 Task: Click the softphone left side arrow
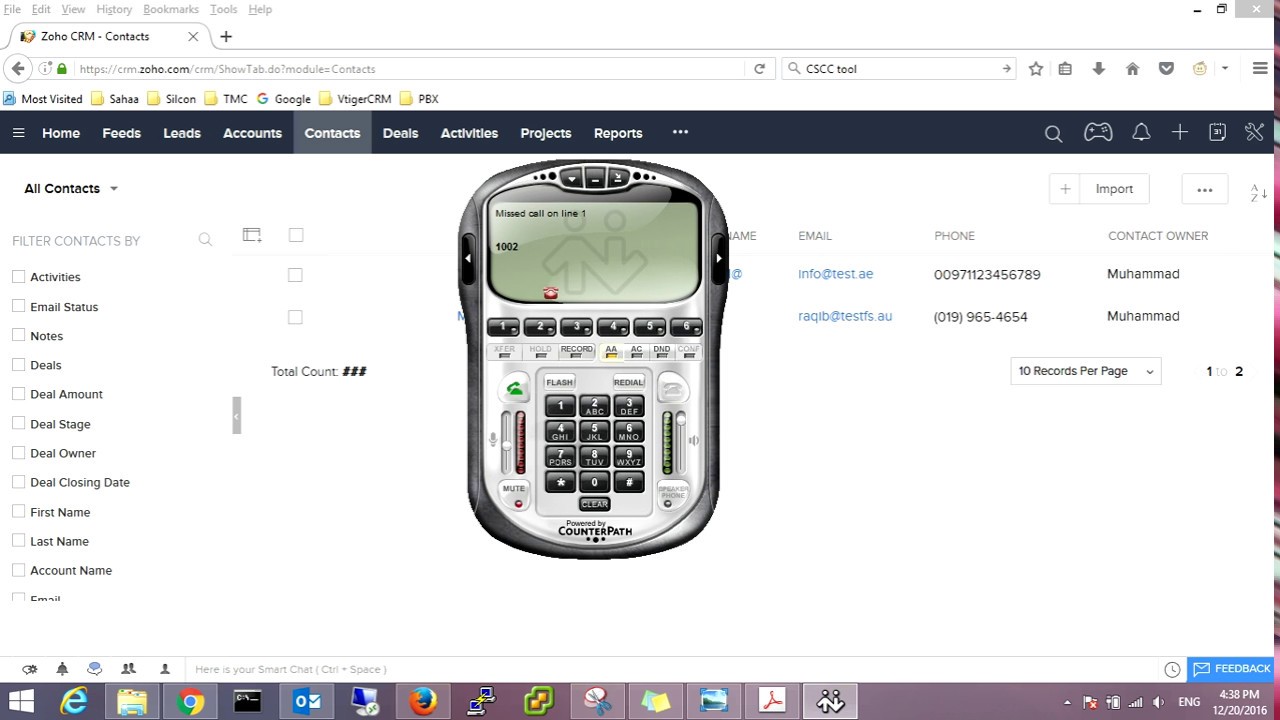[x=467, y=258]
